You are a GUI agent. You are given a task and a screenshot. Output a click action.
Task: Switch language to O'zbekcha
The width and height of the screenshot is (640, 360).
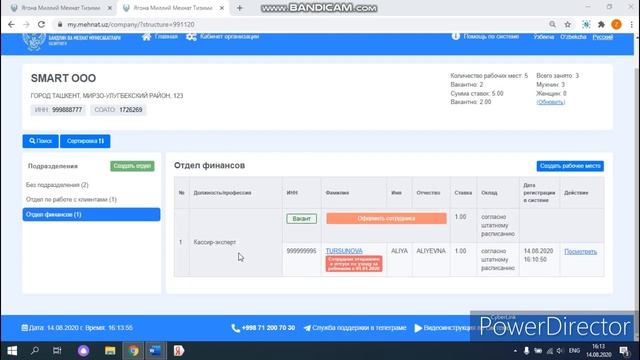(x=573, y=37)
